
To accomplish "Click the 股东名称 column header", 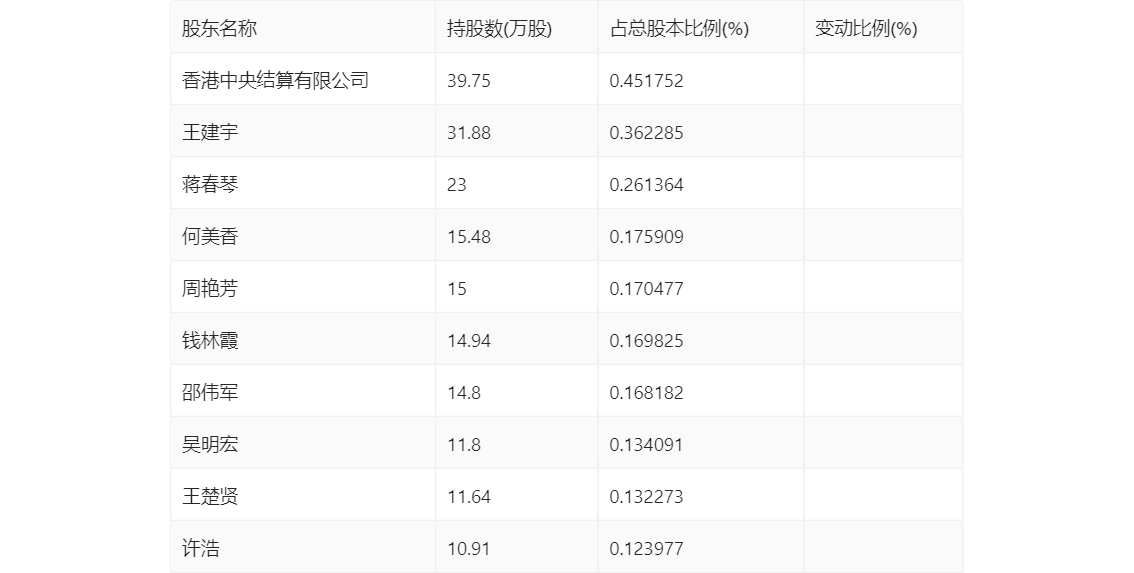I will pos(219,28).
